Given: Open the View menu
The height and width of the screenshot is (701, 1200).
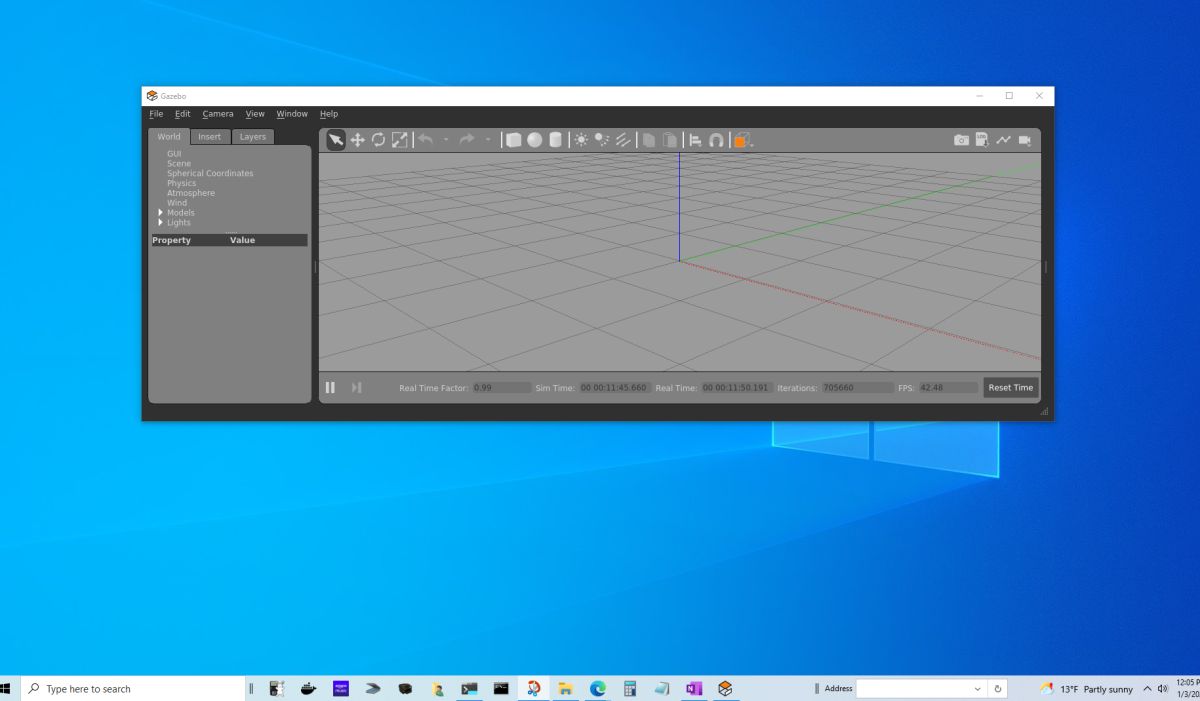Looking at the screenshot, I should click(x=255, y=114).
